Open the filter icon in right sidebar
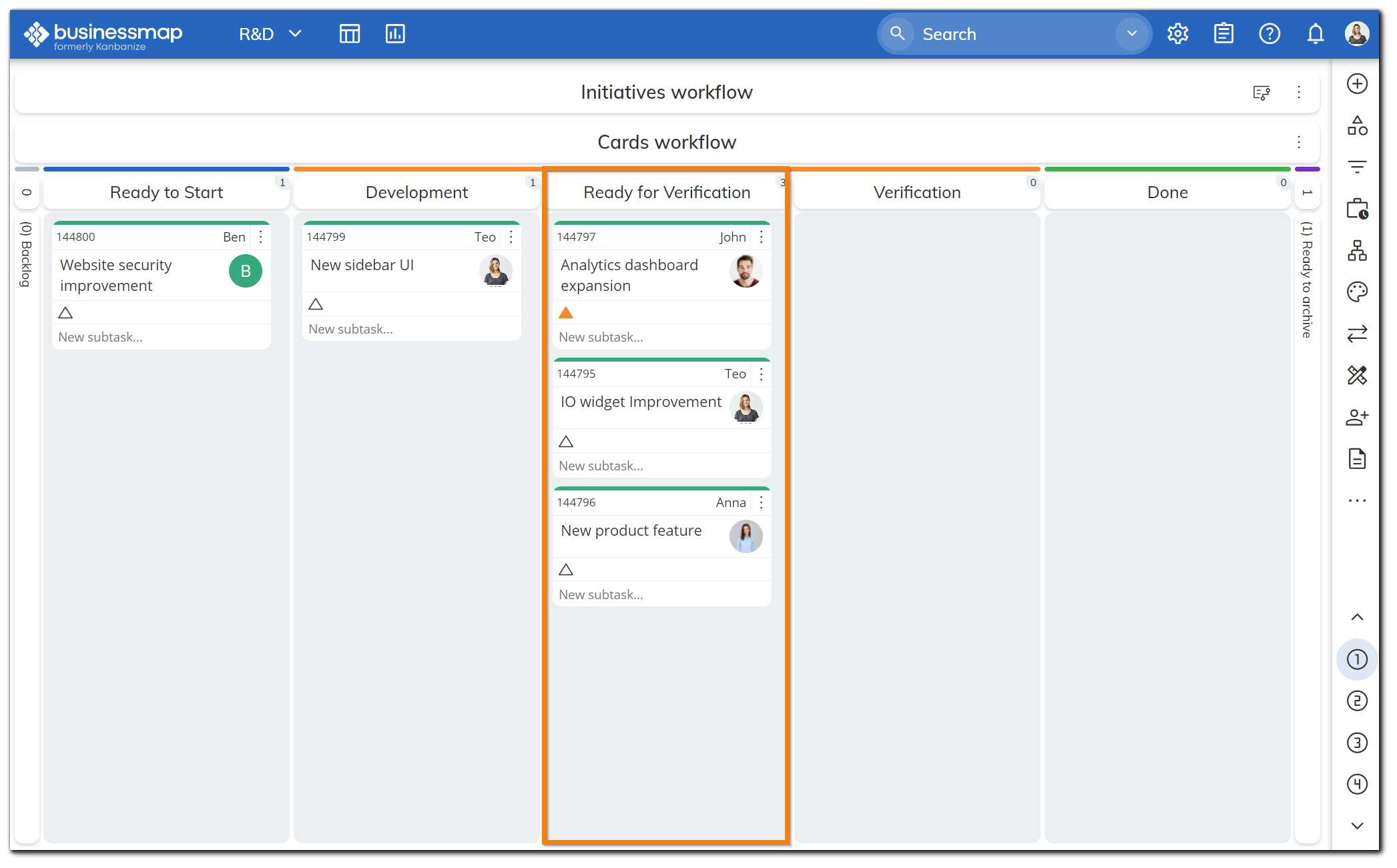Image resolution: width=1397 pixels, height=868 pixels. [1357, 167]
